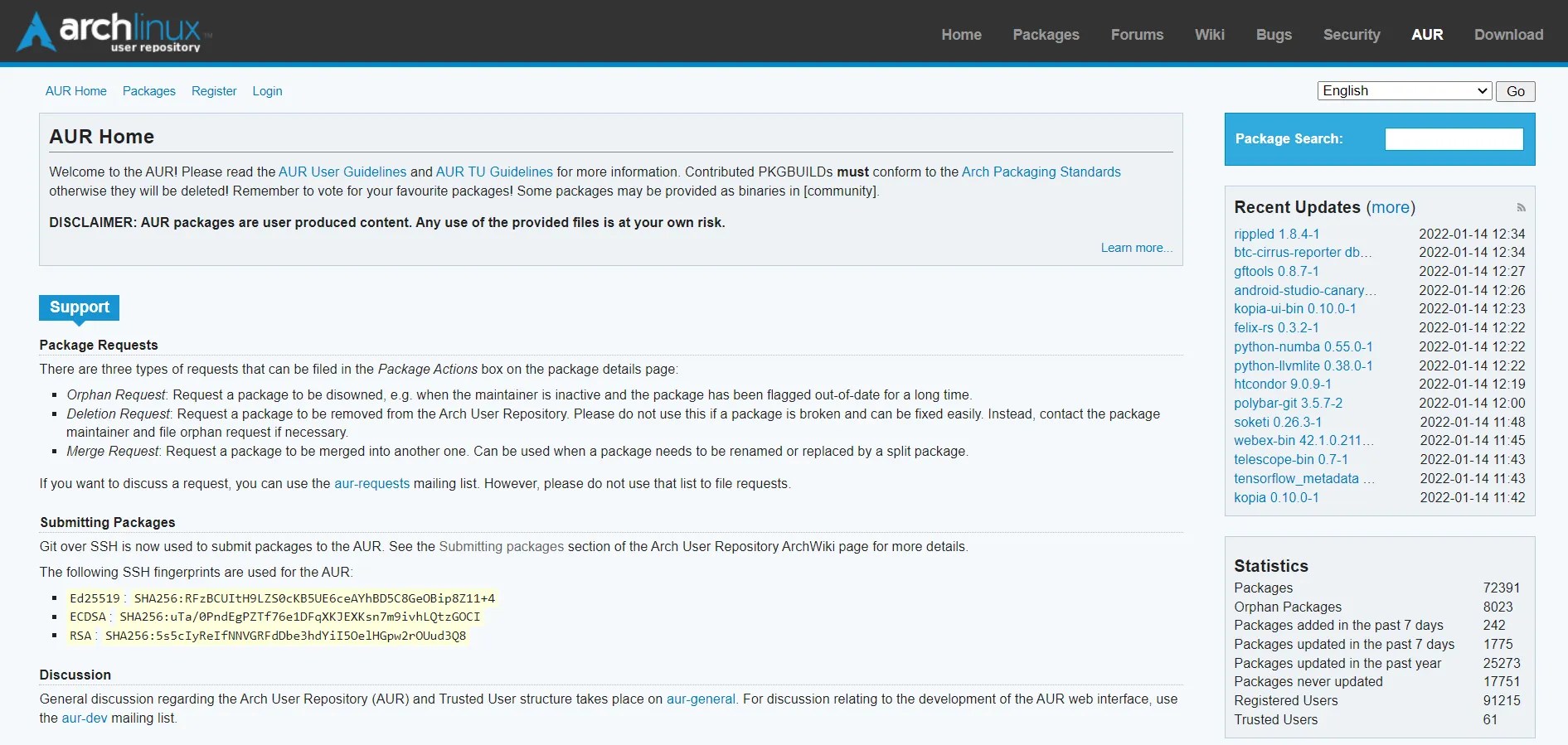Open tensorflow_metadata package link

coord(1304,479)
